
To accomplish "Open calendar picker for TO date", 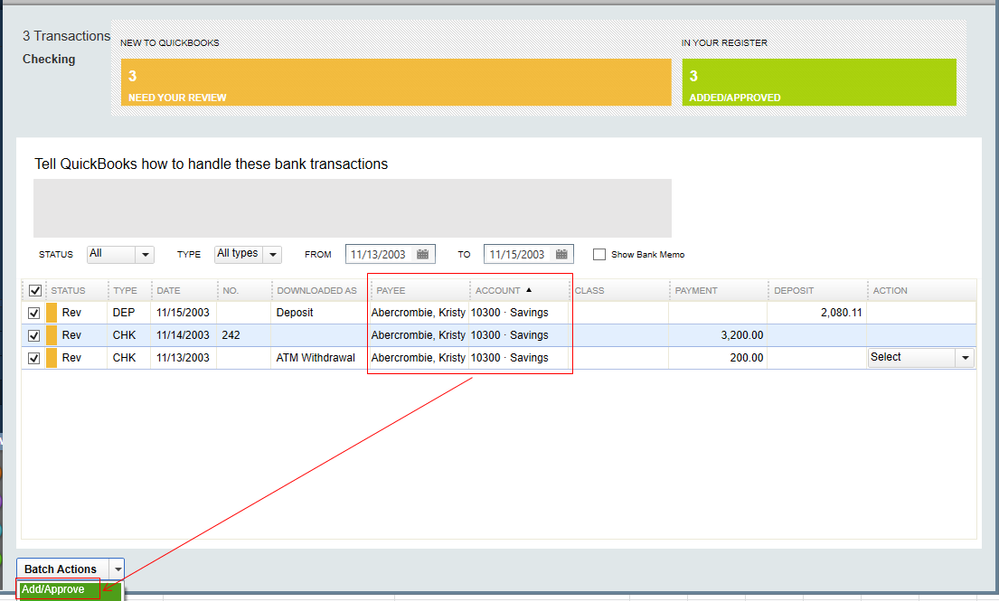I will point(561,254).
